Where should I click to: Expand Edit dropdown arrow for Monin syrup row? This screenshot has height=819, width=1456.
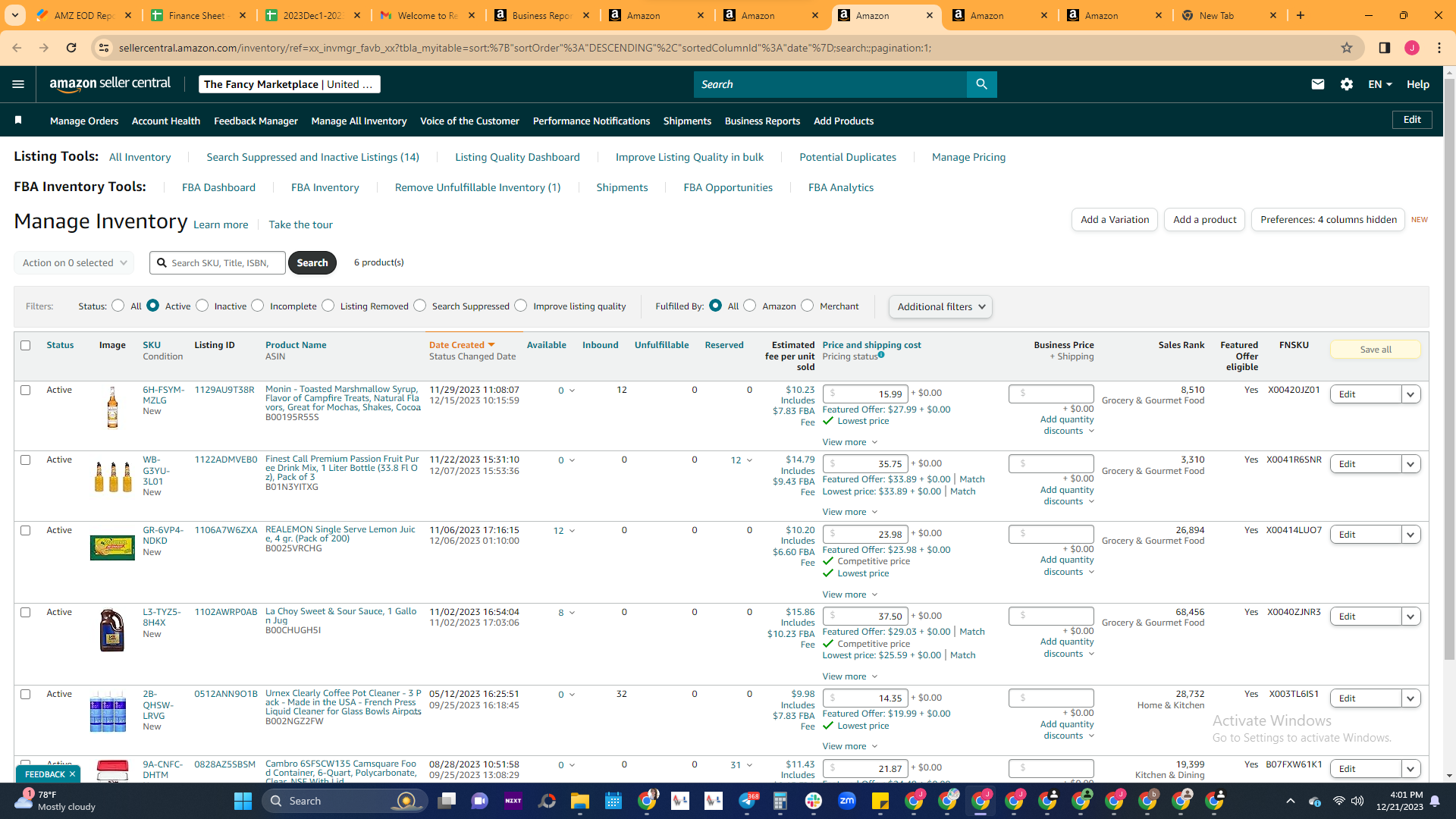point(1410,394)
